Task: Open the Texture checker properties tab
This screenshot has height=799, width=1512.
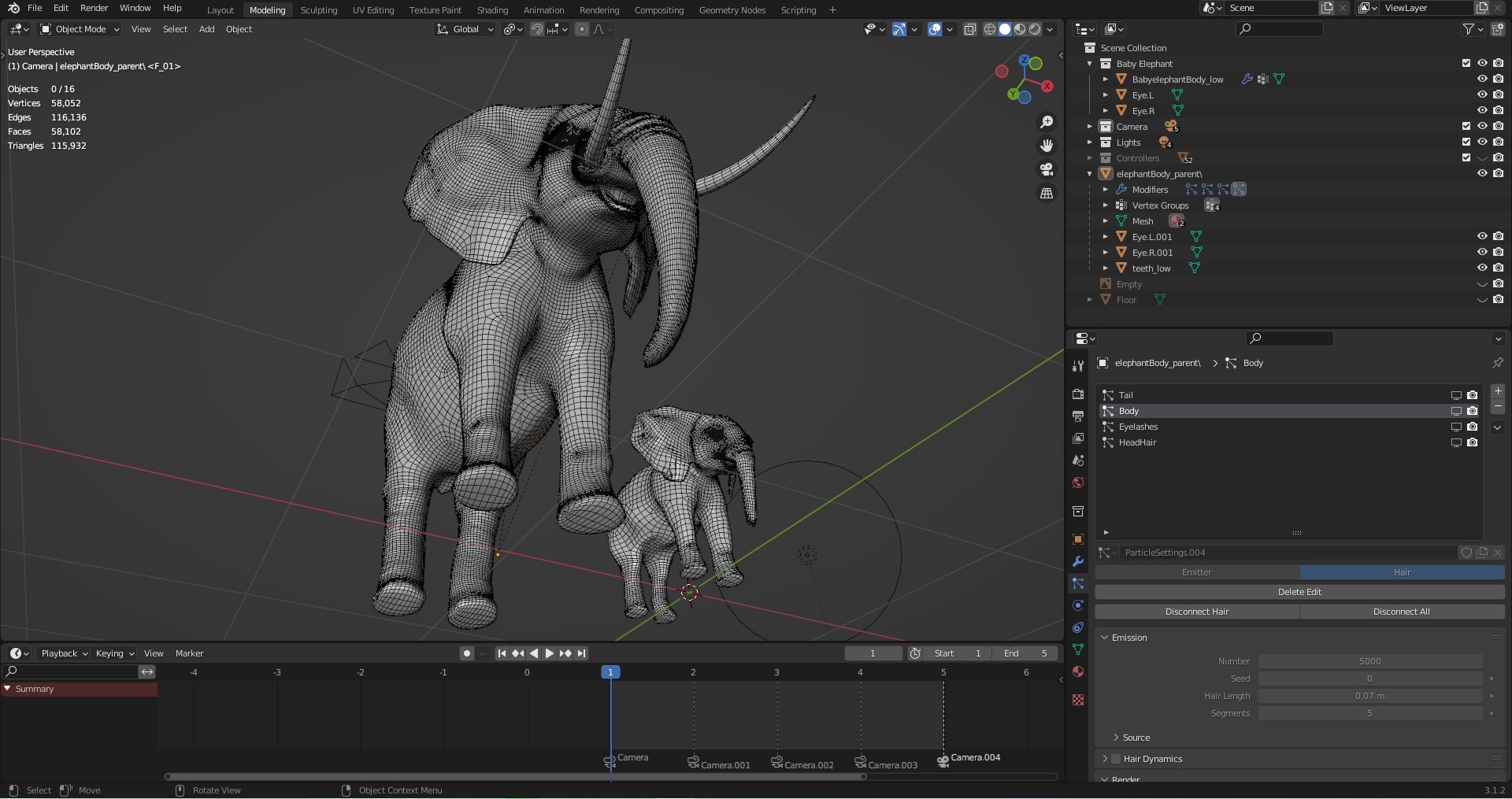Action: 1078,700
